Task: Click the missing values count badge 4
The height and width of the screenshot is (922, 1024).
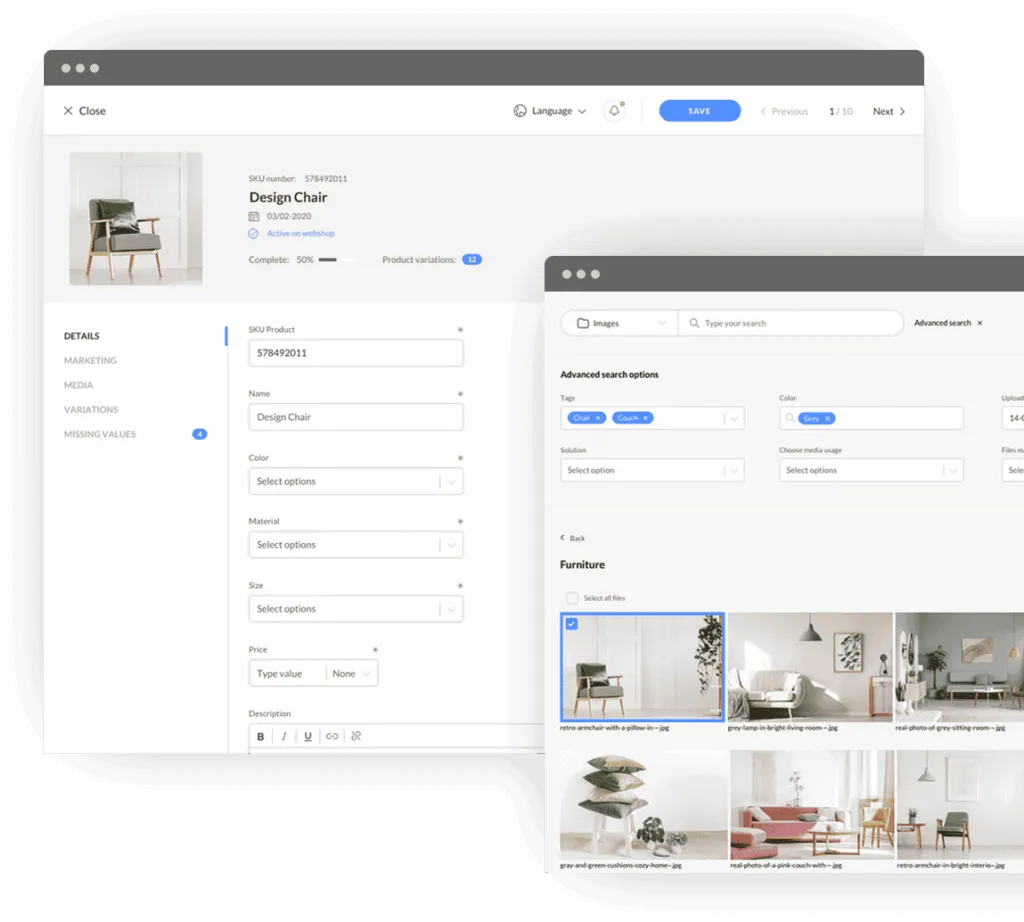Action: (x=199, y=434)
